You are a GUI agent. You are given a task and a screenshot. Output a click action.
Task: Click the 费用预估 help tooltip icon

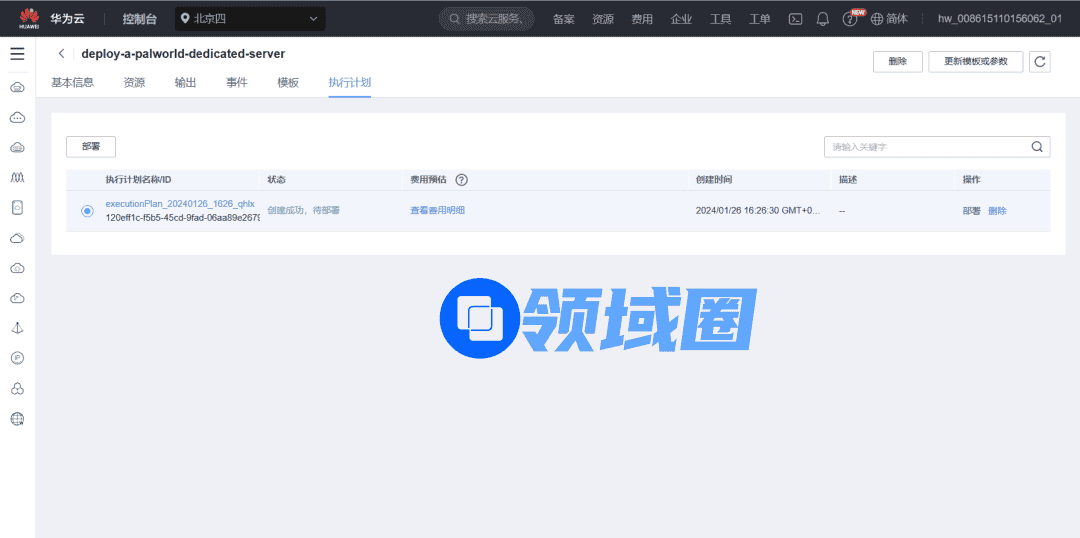click(461, 180)
